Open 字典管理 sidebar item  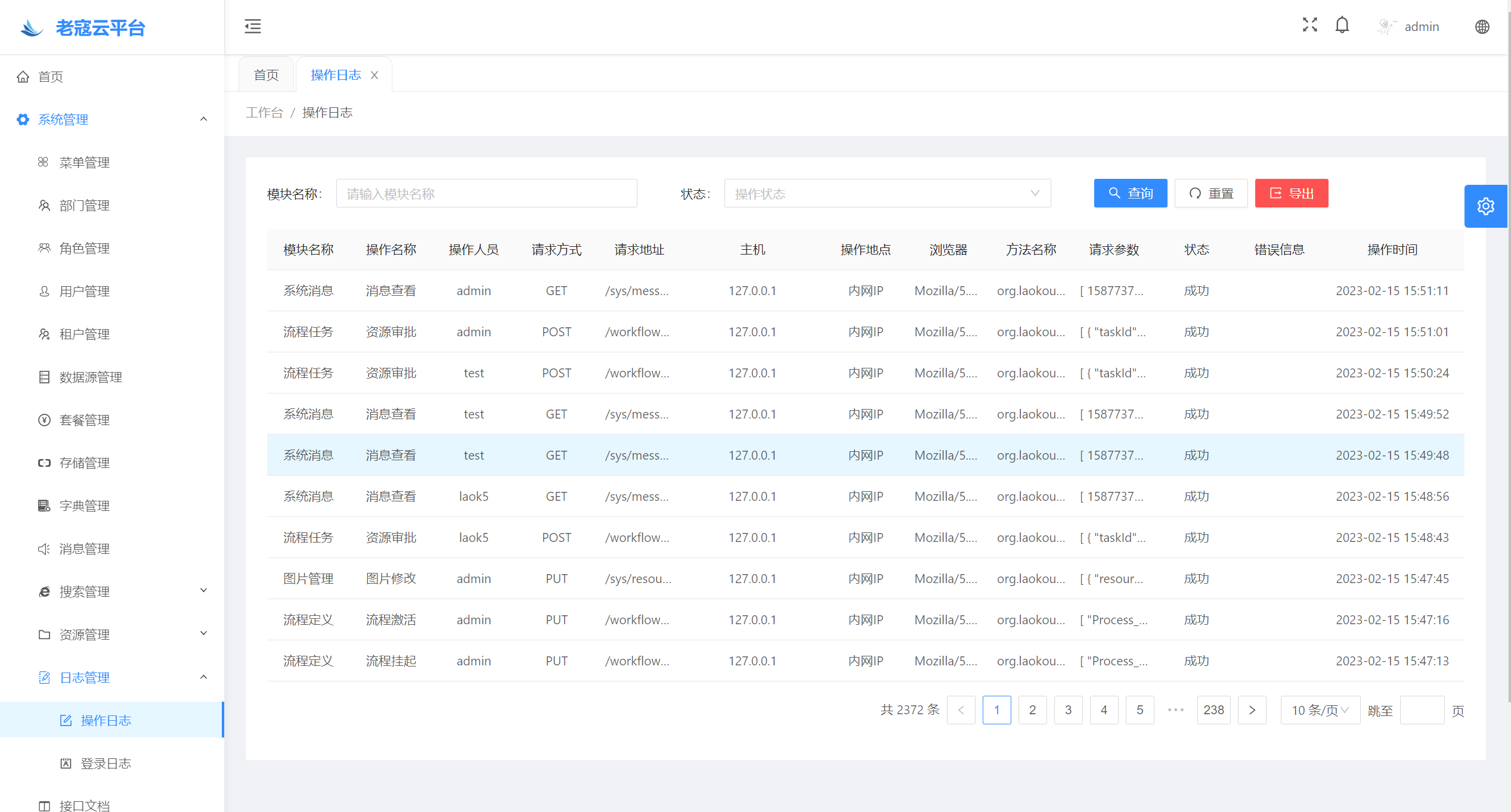click(x=84, y=506)
